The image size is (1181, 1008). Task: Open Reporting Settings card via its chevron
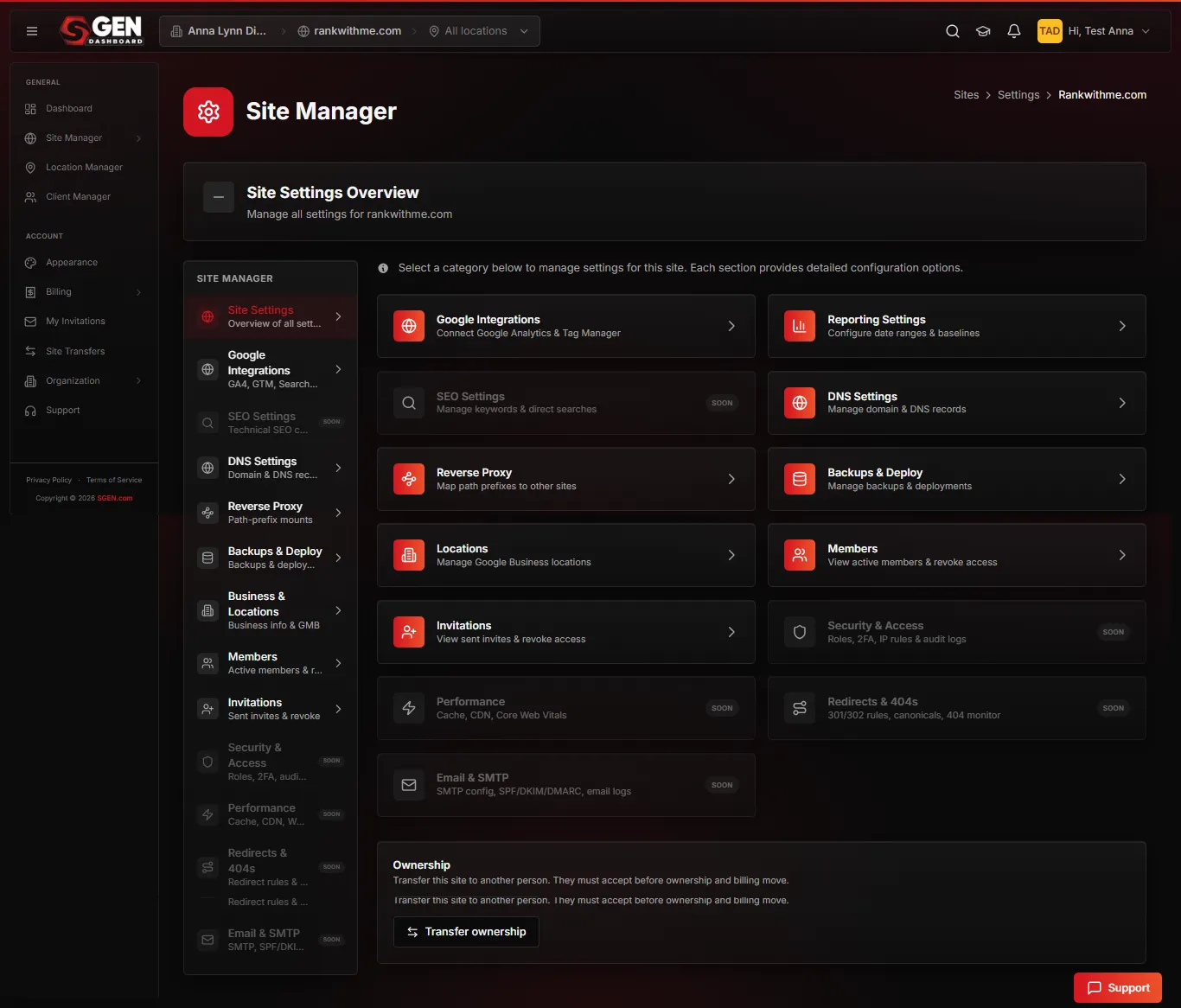point(1122,326)
